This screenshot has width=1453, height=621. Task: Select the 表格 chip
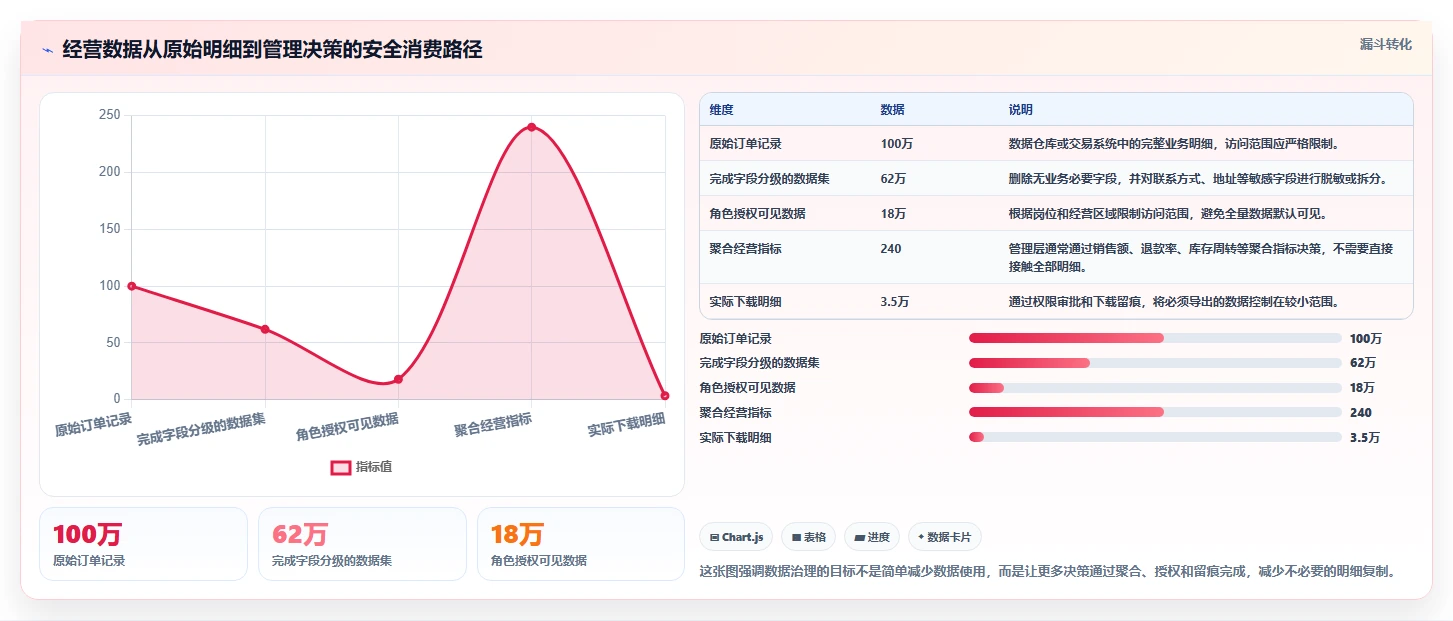pyautogui.click(x=808, y=537)
